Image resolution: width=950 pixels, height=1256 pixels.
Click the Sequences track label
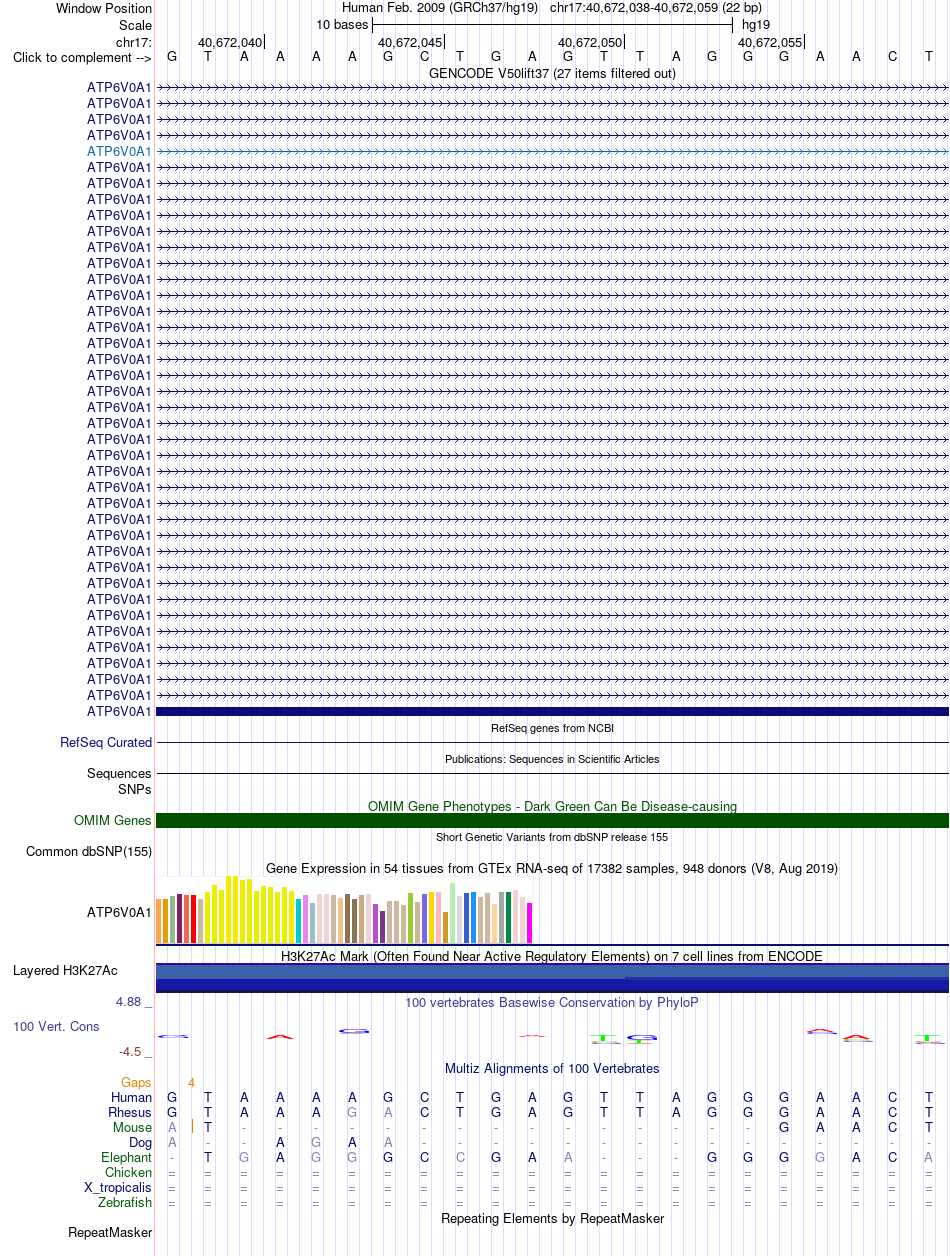pos(119,774)
